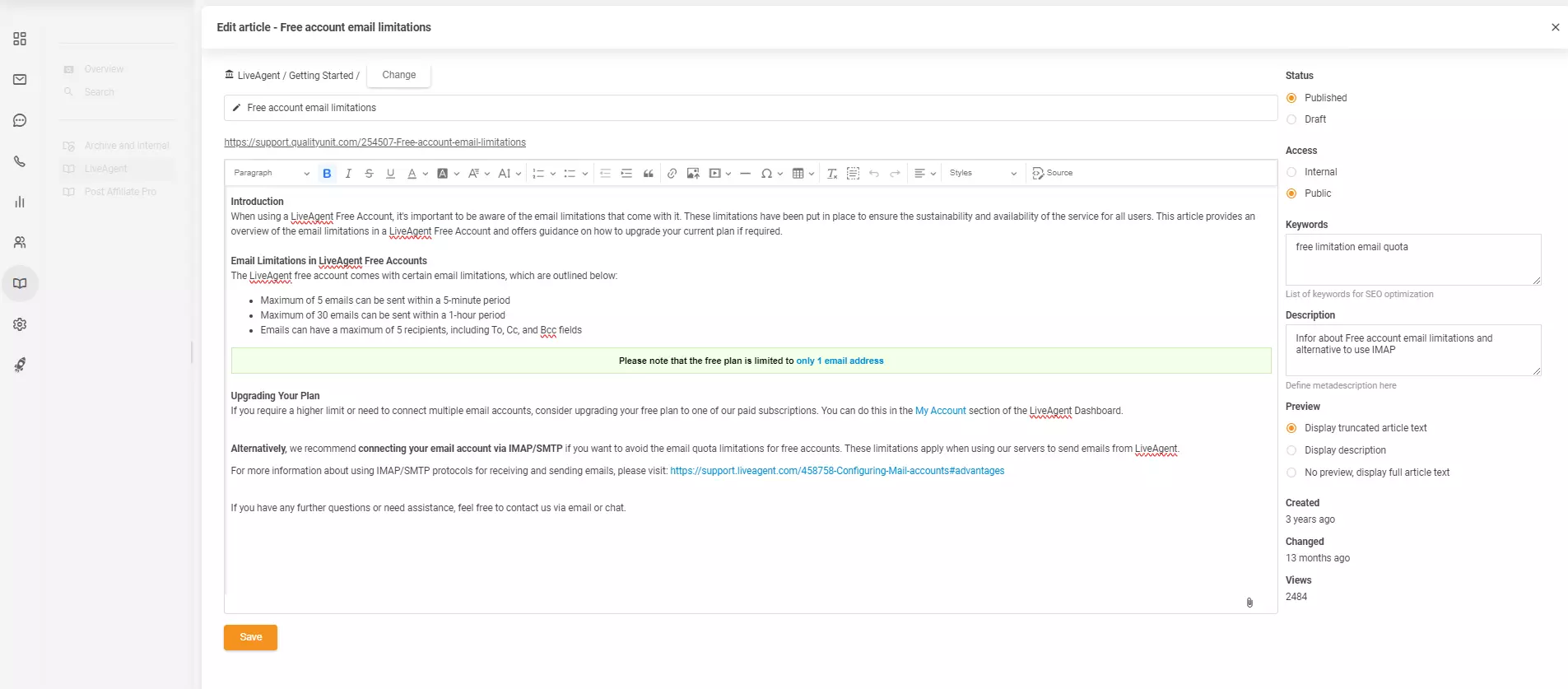Insert a link using the link icon
The width and height of the screenshot is (1568, 689).
[672, 174]
